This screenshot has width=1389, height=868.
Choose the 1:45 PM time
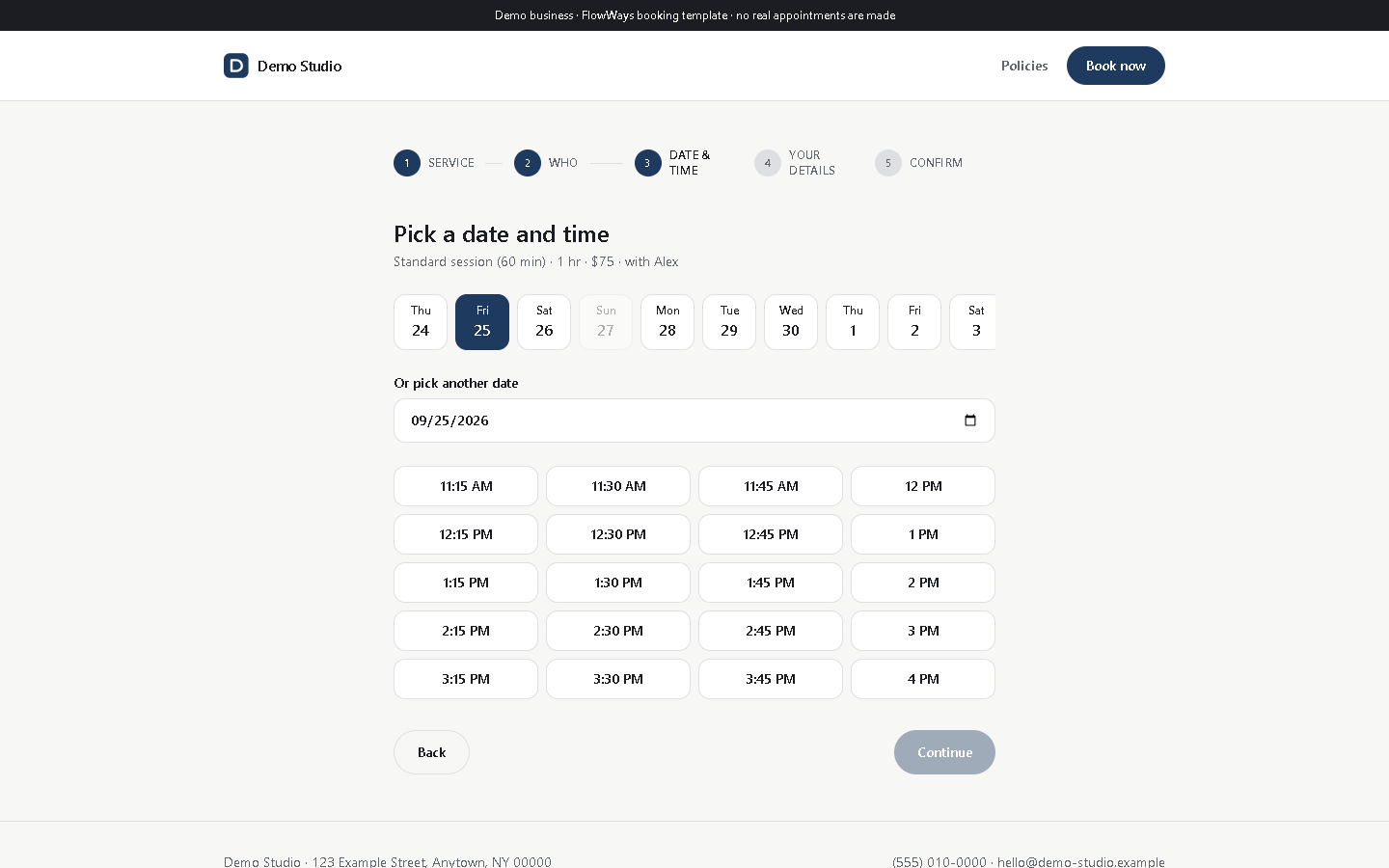click(x=771, y=583)
